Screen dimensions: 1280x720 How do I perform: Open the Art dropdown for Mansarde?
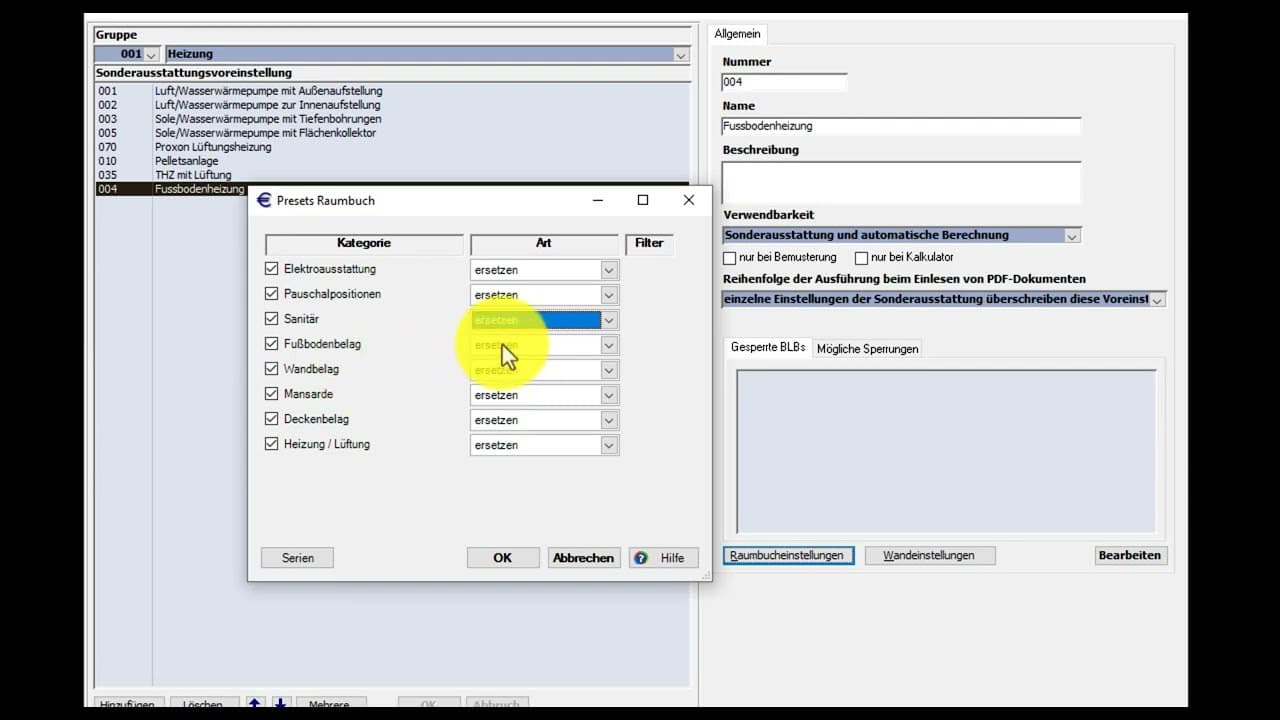609,395
